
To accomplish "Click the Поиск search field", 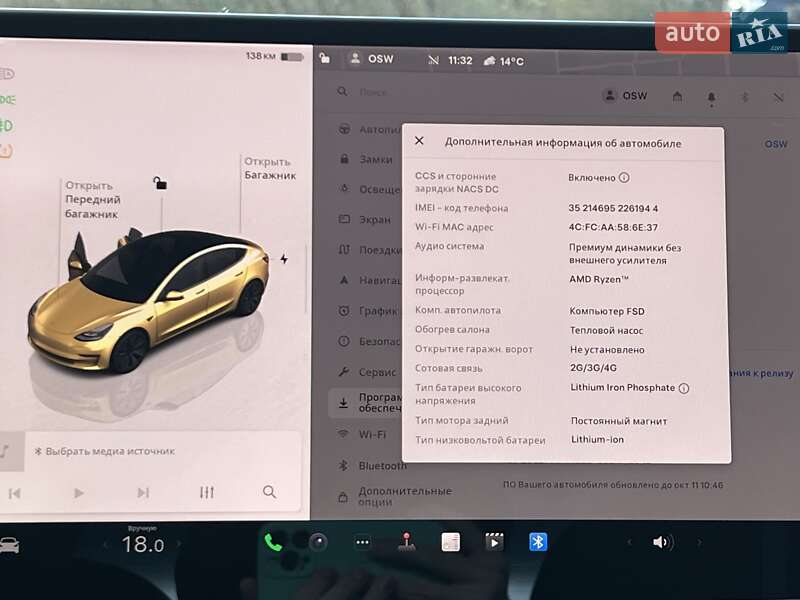I will [380, 94].
